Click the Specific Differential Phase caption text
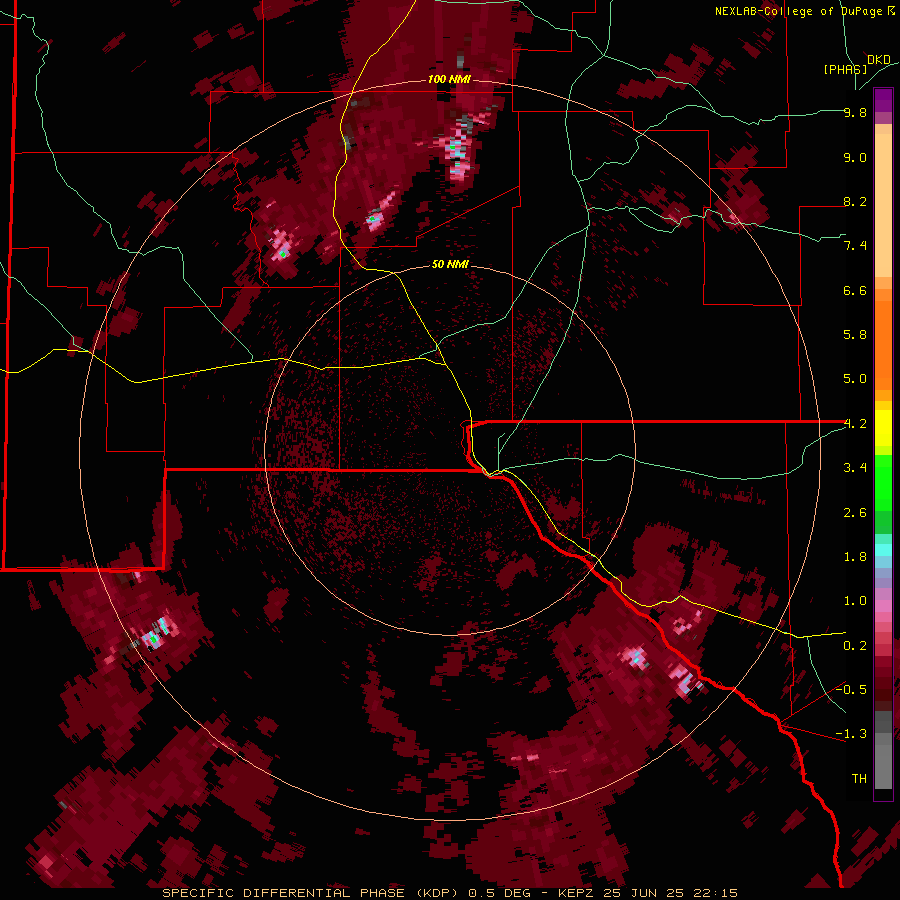Image resolution: width=900 pixels, height=900 pixels. (x=449, y=893)
